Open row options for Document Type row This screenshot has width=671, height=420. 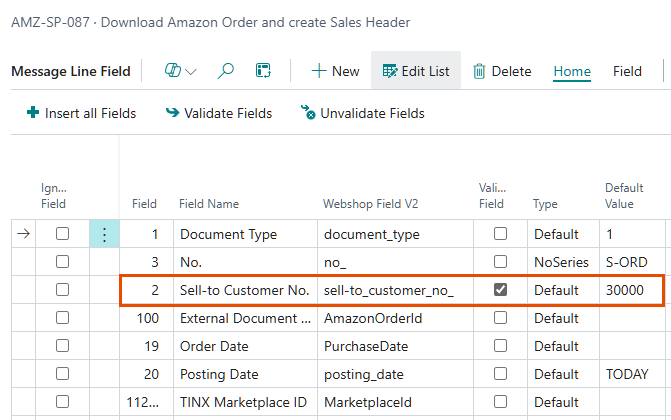(104, 234)
